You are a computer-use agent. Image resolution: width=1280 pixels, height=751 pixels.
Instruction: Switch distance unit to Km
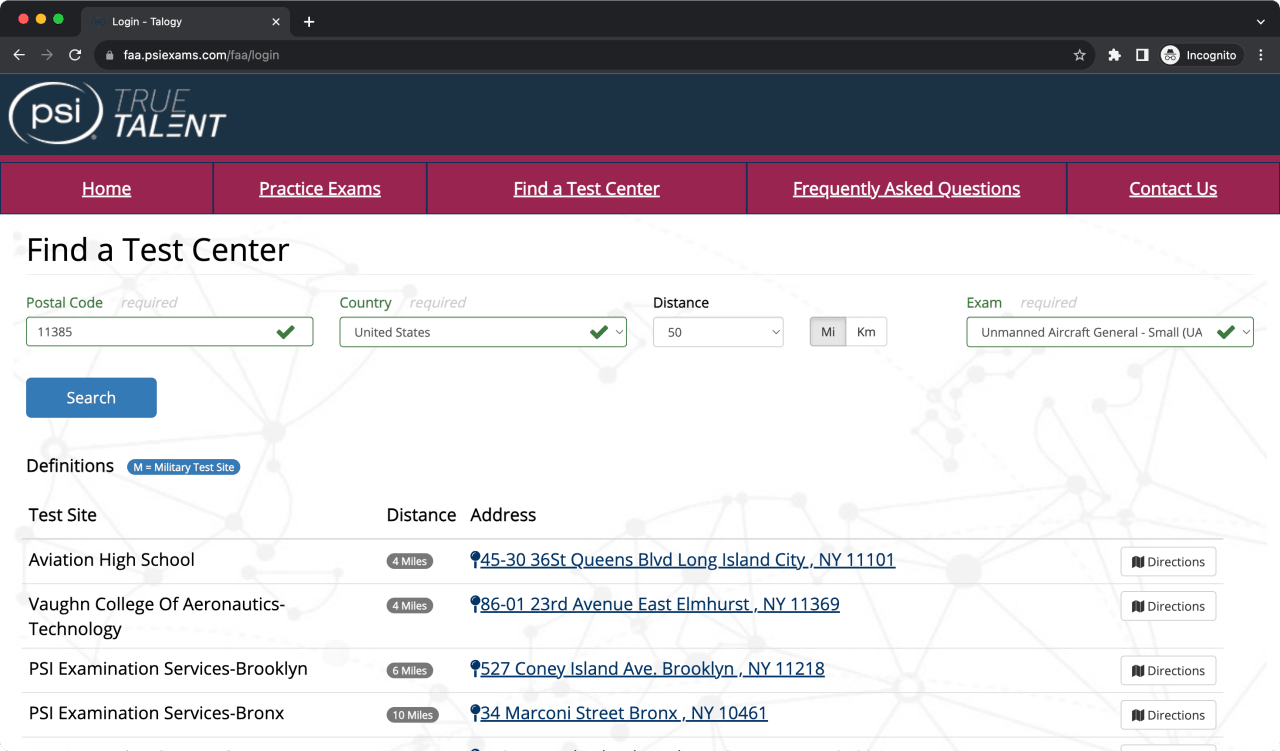coord(866,332)
